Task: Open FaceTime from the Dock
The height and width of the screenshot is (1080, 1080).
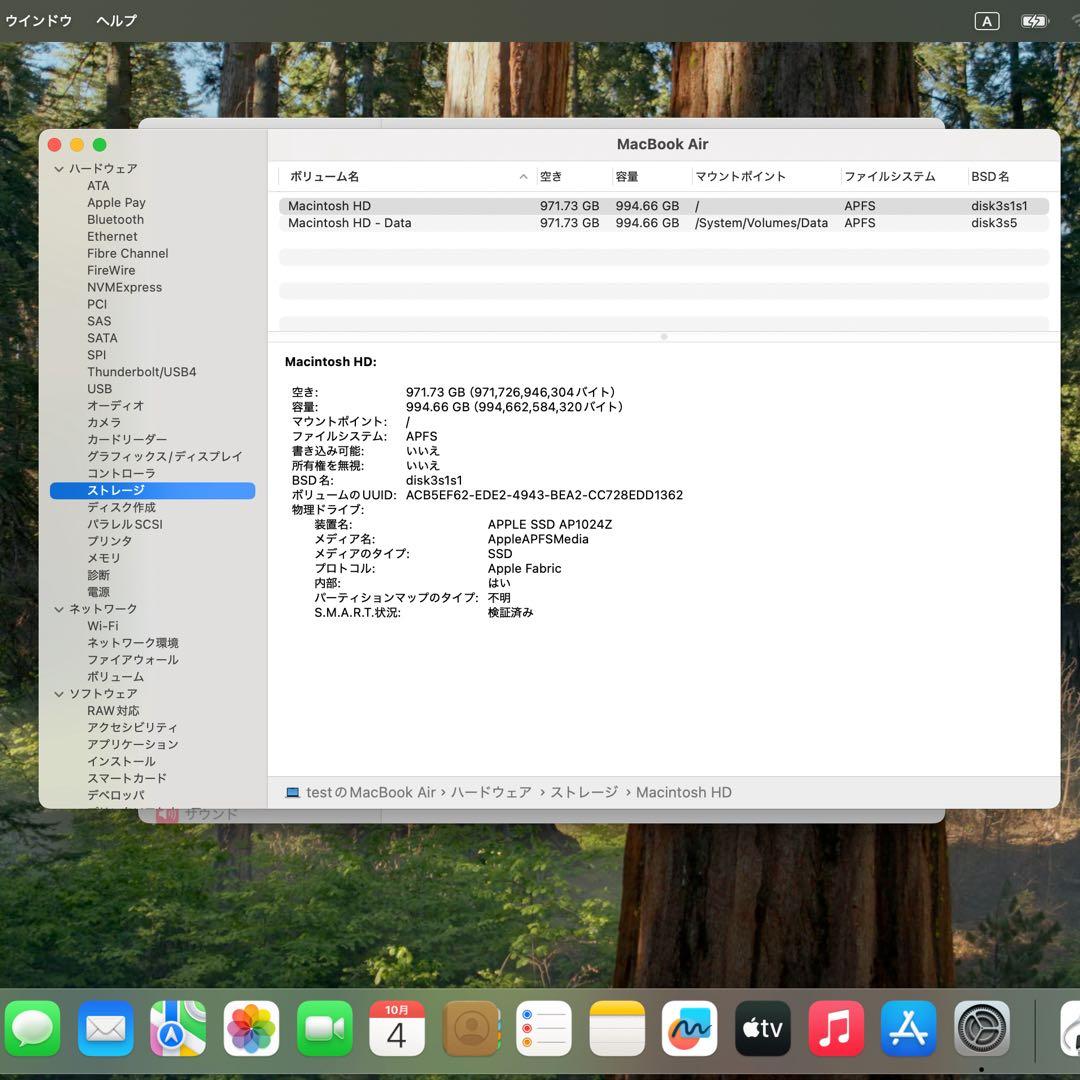Action: (324, 1028)
